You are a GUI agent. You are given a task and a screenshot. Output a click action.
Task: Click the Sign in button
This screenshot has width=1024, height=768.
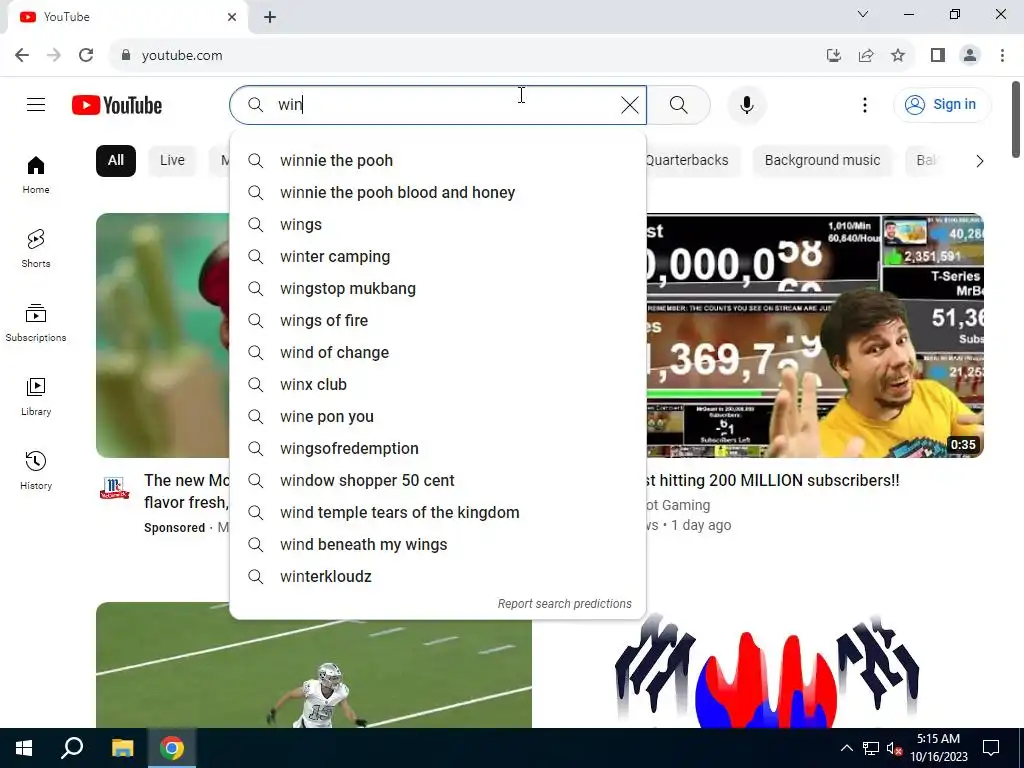pyautogui.click(x=942, y=104)
